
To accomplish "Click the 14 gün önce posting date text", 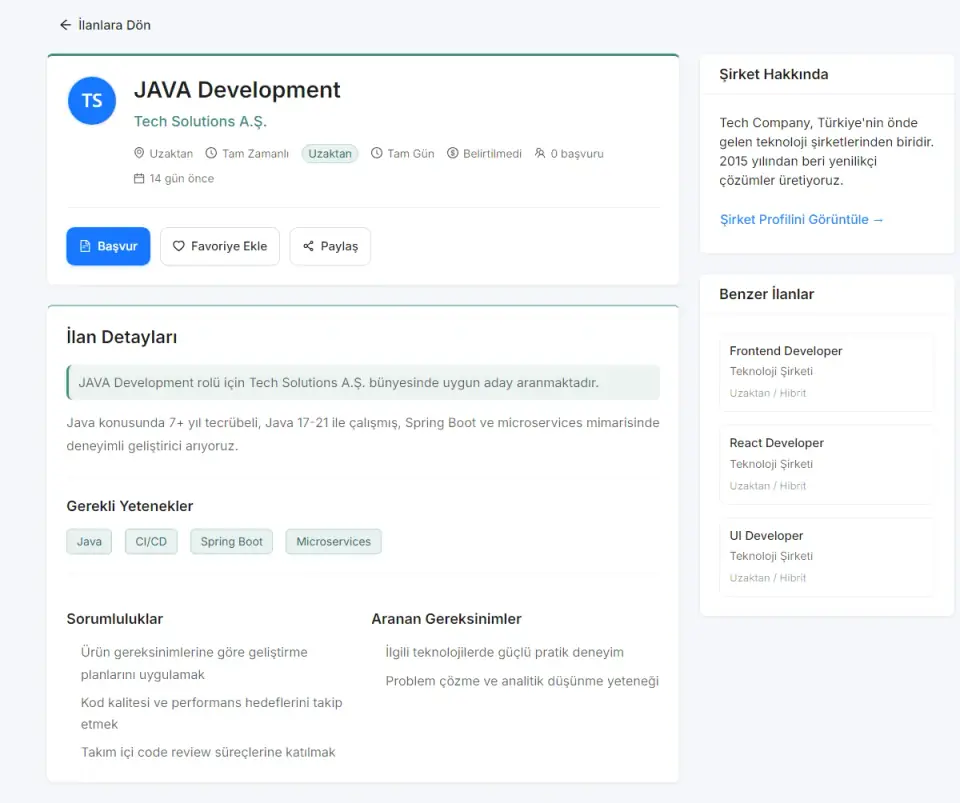I will (x=182, y=178).
